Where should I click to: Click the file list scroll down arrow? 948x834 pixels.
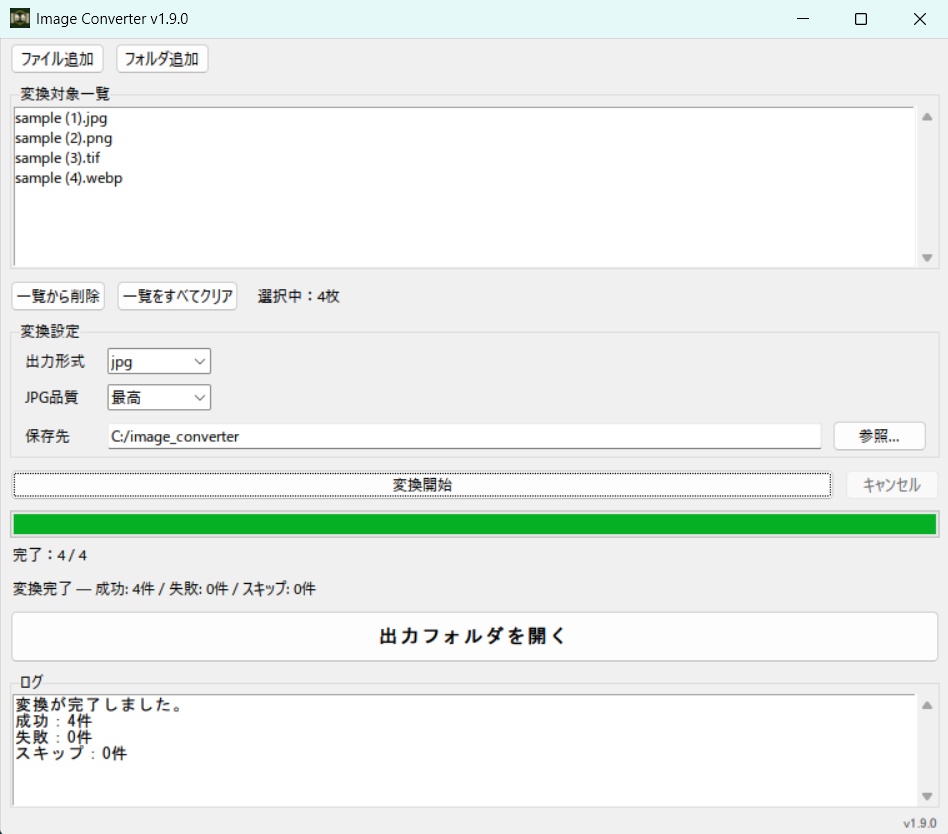[x=927, y=258]
